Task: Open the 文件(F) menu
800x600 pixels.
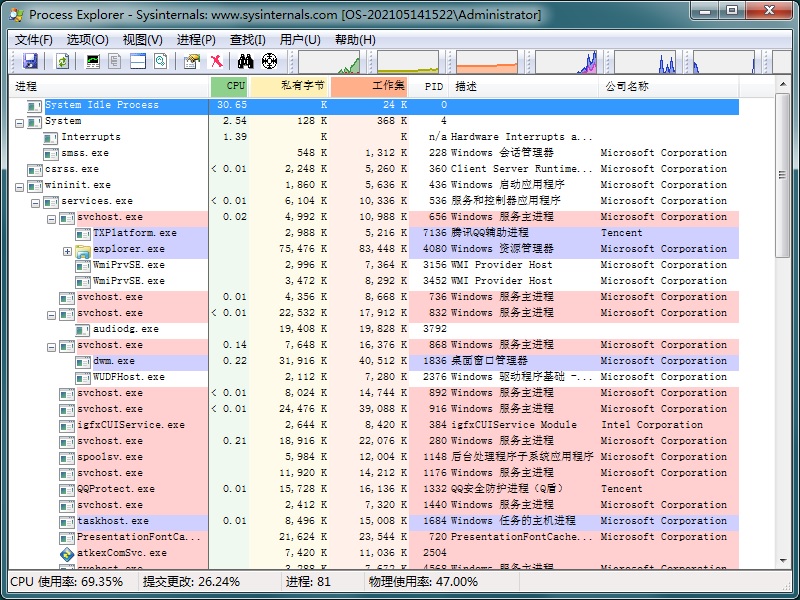Action: point(34,40)
